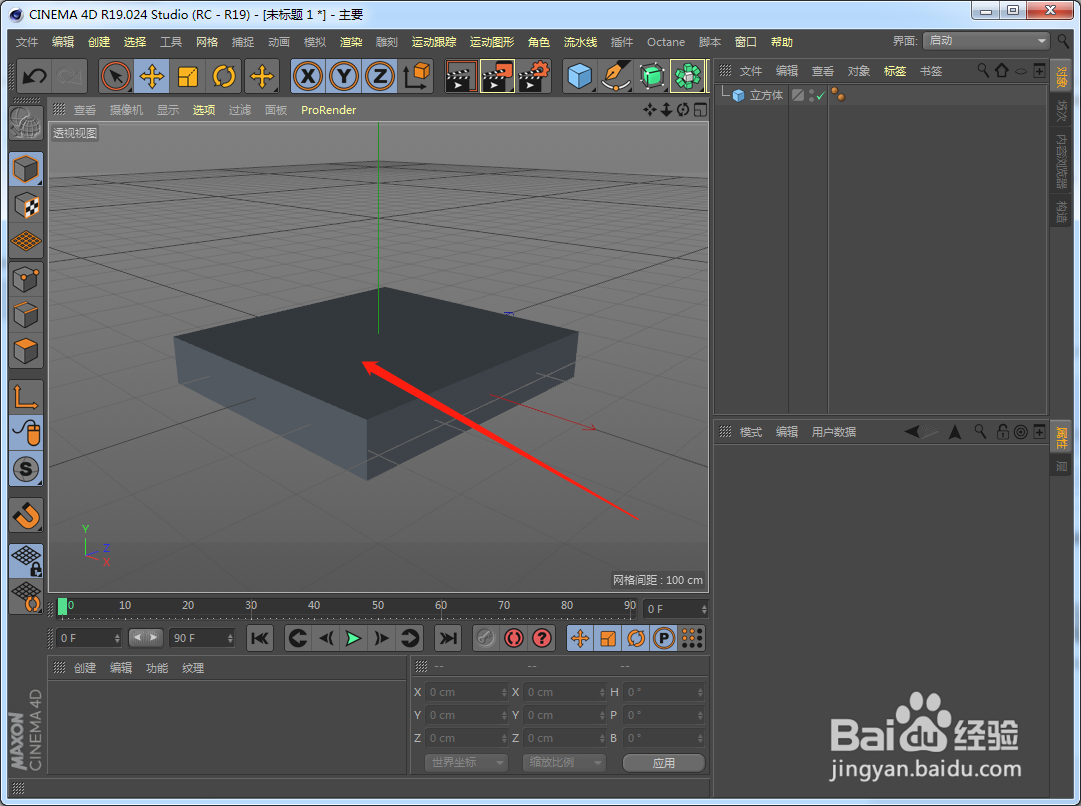Open the array modeling objects icon
Screen dimensions: 1081x806
click(687, 76)
